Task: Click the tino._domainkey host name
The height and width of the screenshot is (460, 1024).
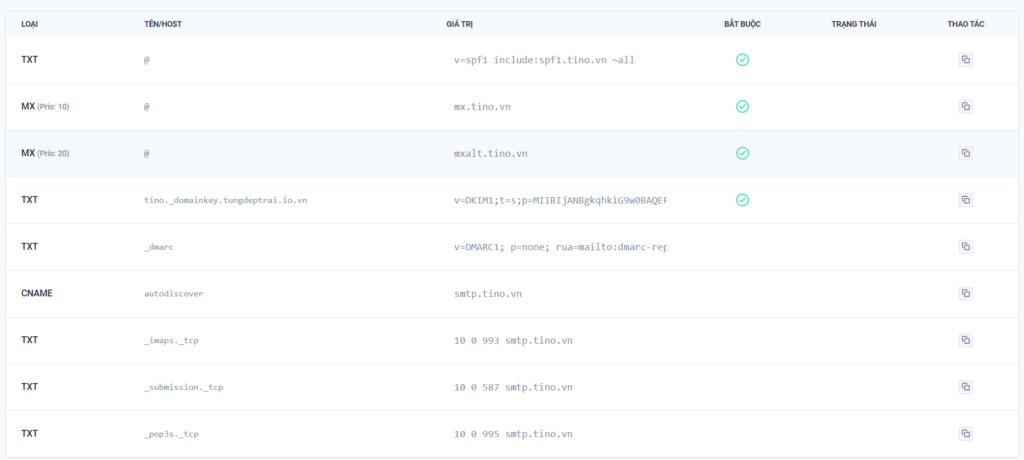Action: (225, 200)
